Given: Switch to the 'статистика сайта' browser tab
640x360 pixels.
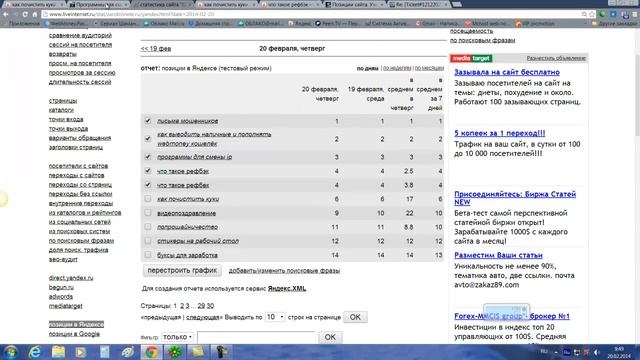Looking at the screenshot, I should (163, 4).
